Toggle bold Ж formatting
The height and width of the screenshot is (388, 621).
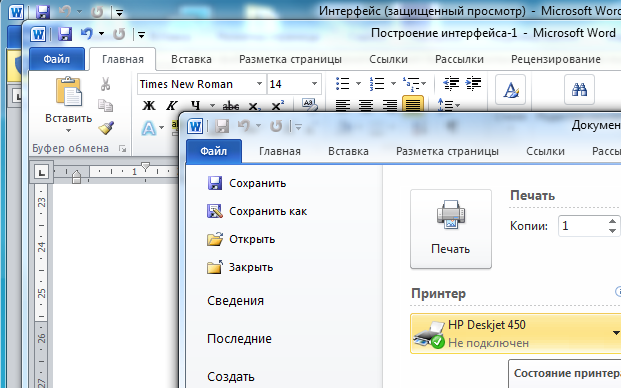click(149, 105)
